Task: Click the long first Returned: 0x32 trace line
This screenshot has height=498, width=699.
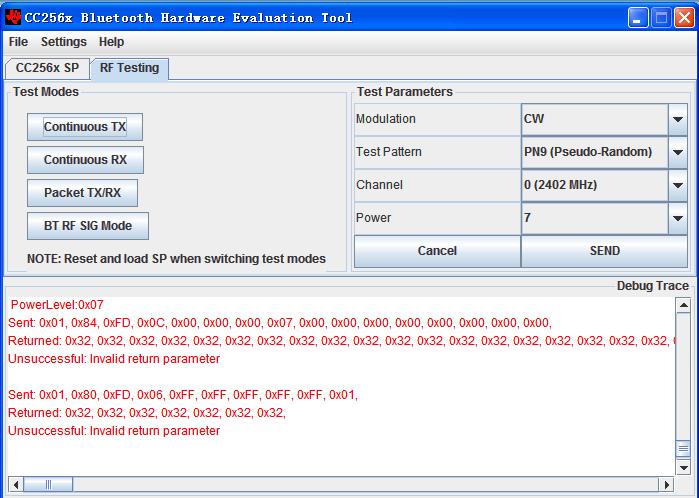Action: (341, 341)
